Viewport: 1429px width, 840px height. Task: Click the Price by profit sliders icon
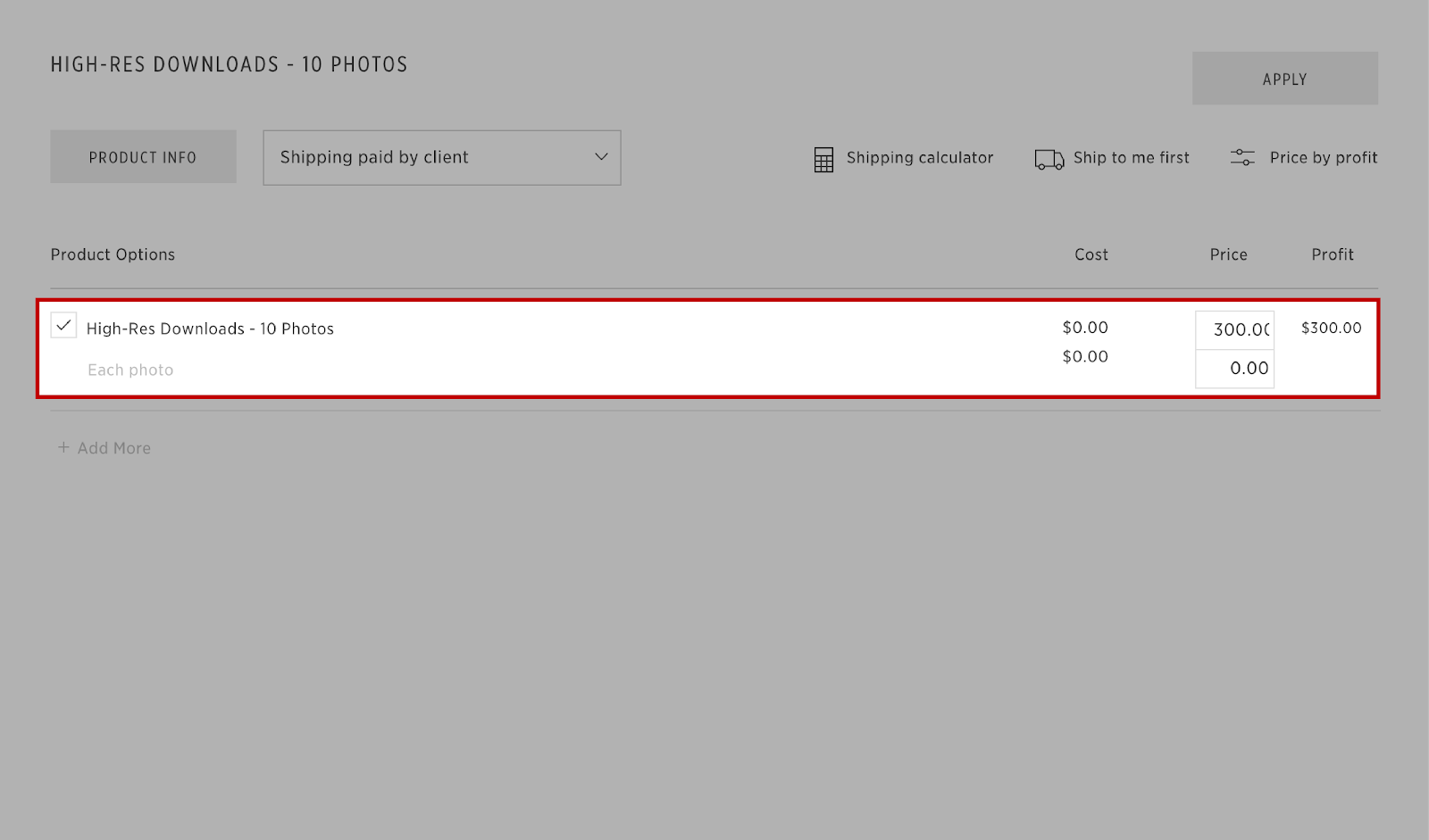[x=1242, y=158]
